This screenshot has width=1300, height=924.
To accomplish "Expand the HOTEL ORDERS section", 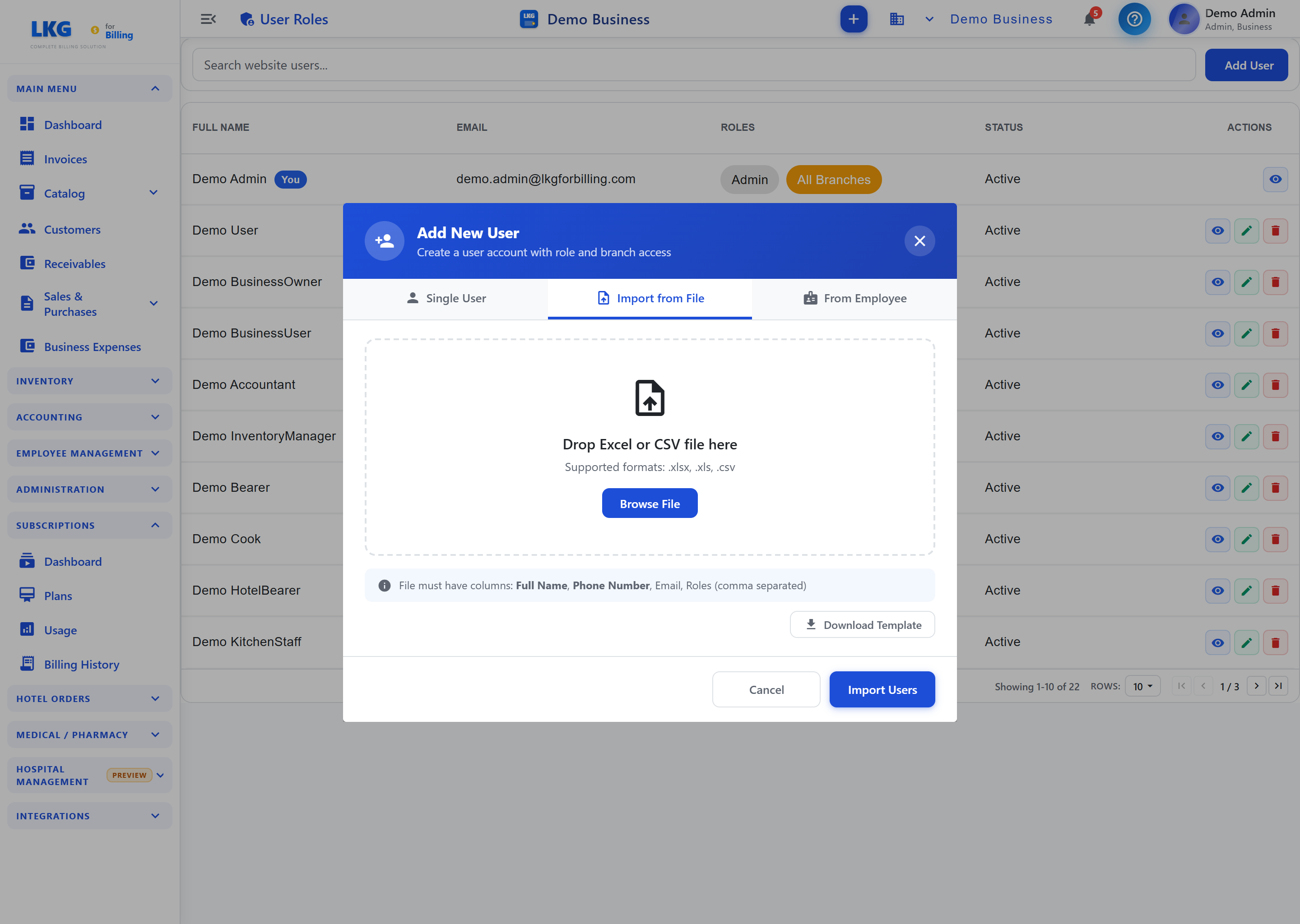I will [x=89, y=699].
